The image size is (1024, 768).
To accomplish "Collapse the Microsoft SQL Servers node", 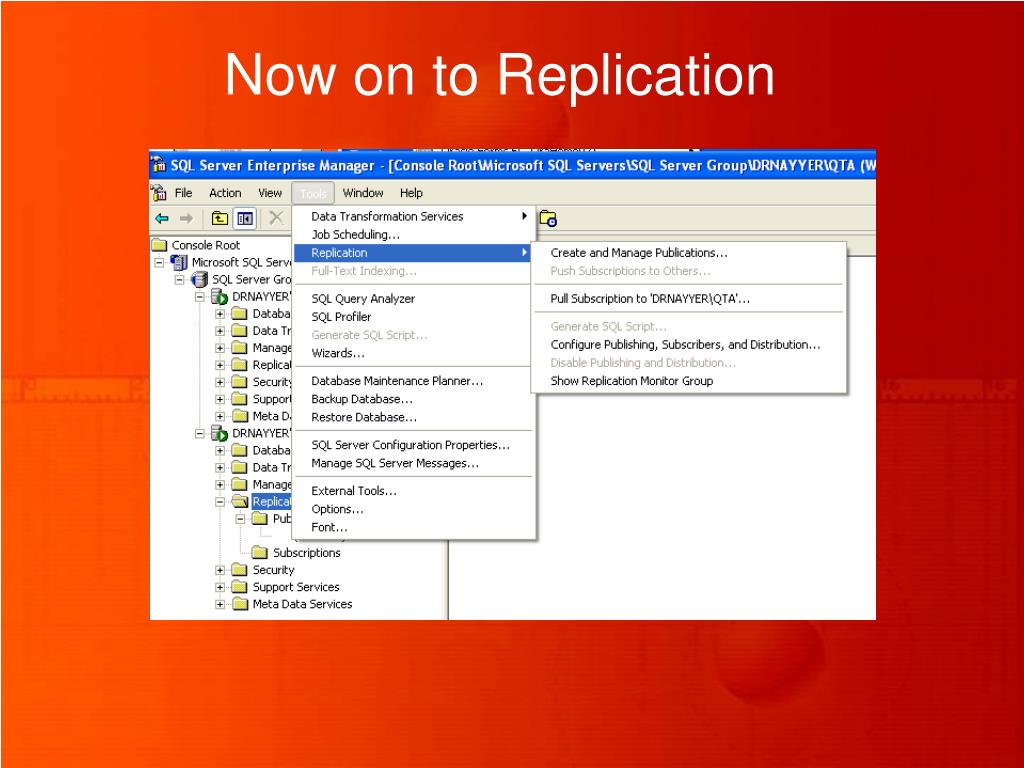I will coord(159,263).
